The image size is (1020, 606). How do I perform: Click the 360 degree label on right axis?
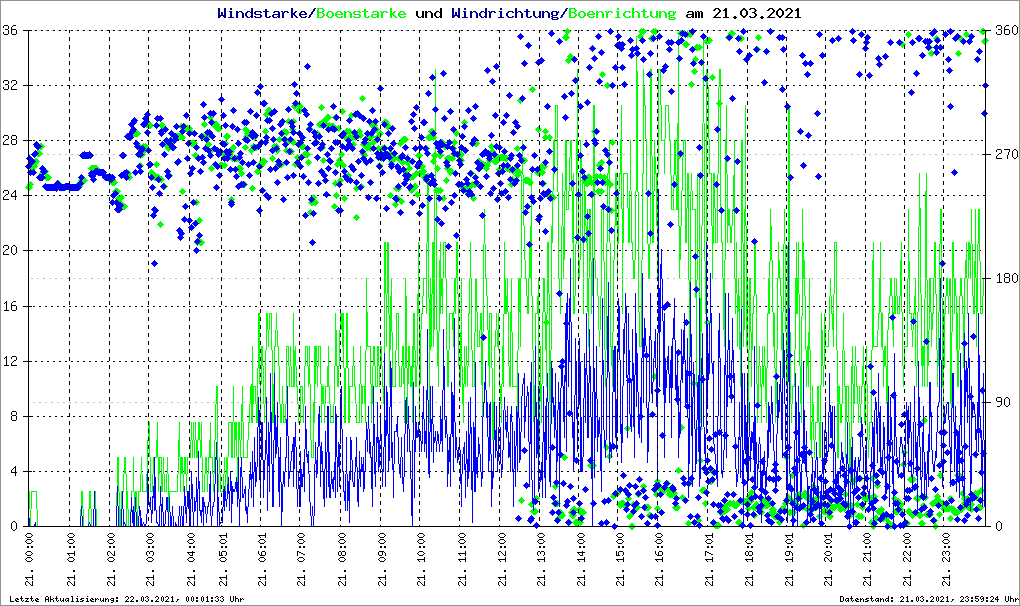[x=1004, y=31]
